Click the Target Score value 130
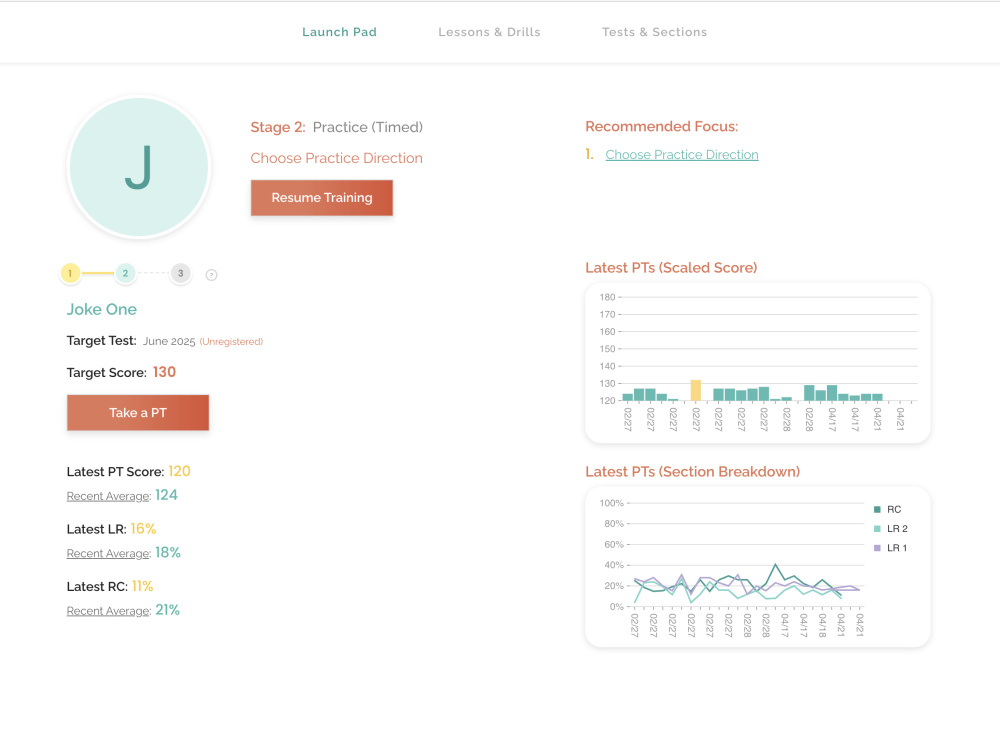Screen dimensions: 1000x750 pos(165,372)
